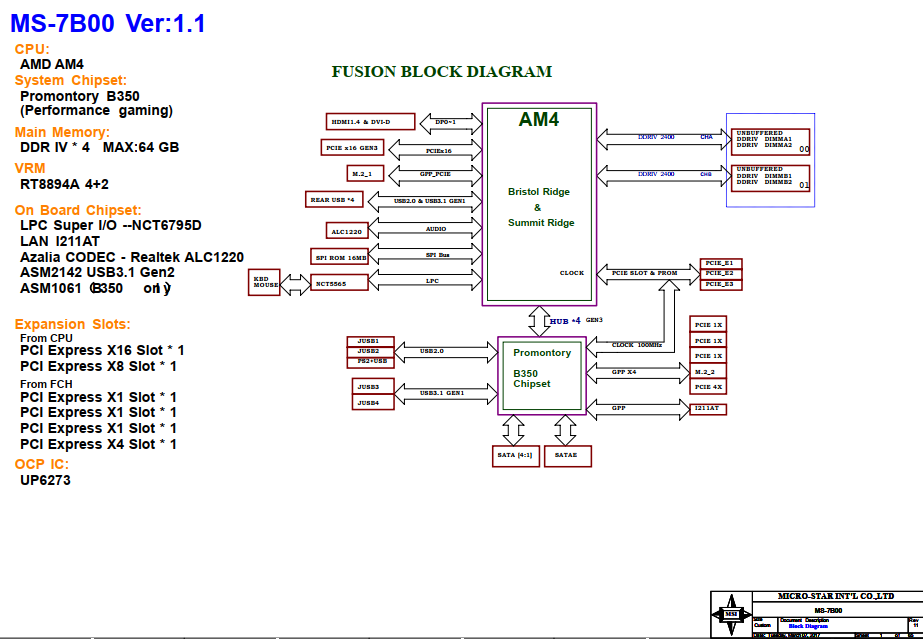The width and height of the screenshot is (923, 639).
Task: Click the DDRIV 2400 CHA arrow
Action: (661, 138)
